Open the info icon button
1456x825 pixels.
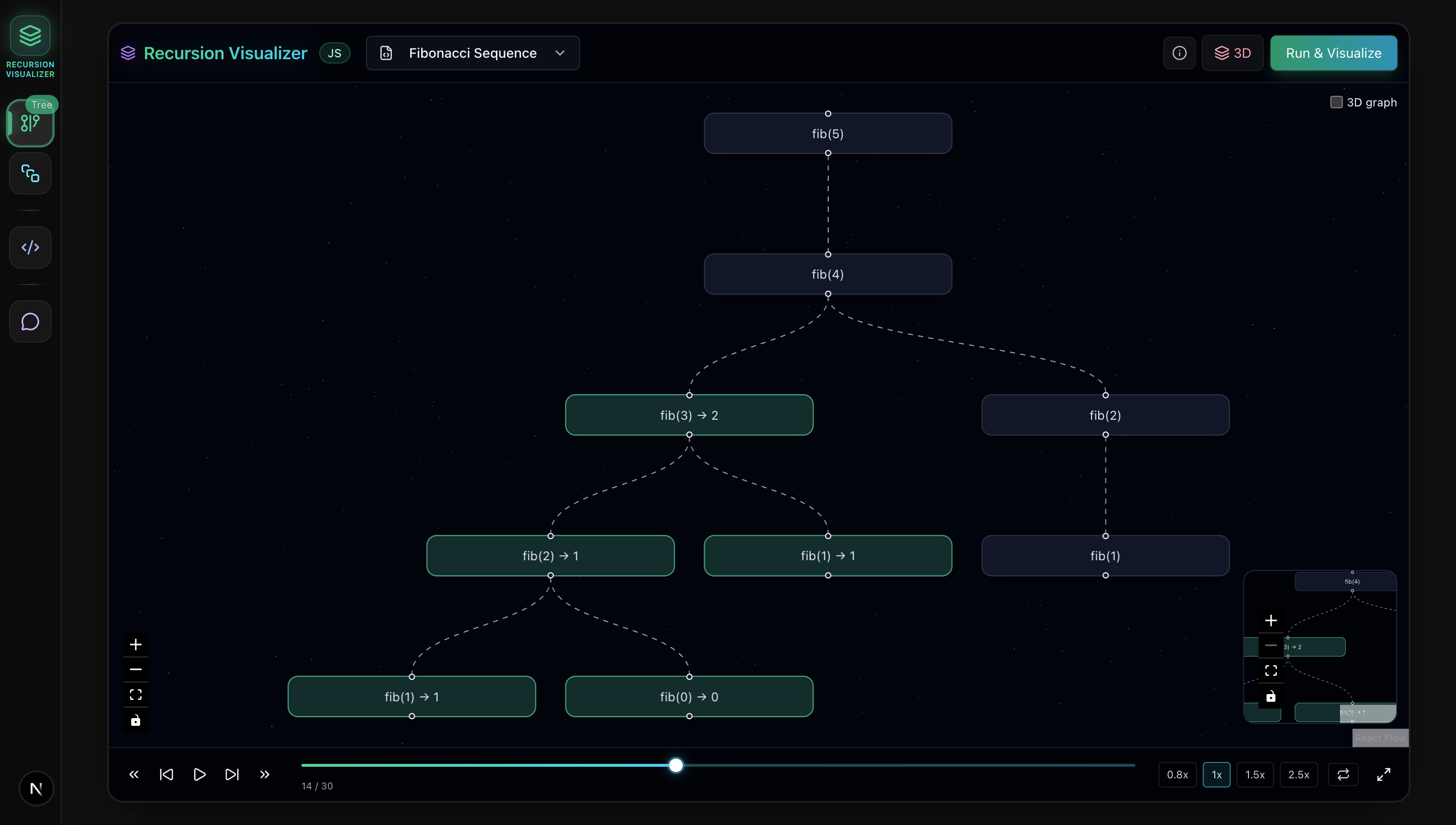pos(1180,52)
